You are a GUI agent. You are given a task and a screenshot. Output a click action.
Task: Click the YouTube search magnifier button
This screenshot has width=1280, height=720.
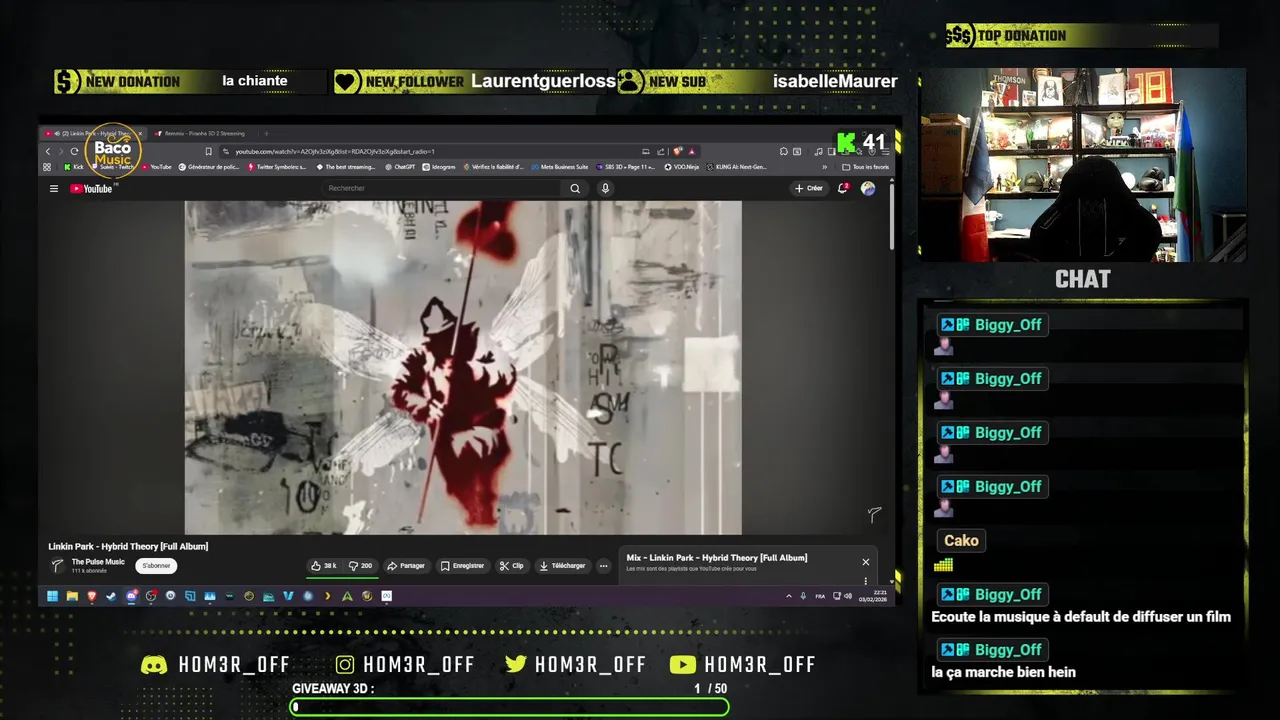click(575, 188)
